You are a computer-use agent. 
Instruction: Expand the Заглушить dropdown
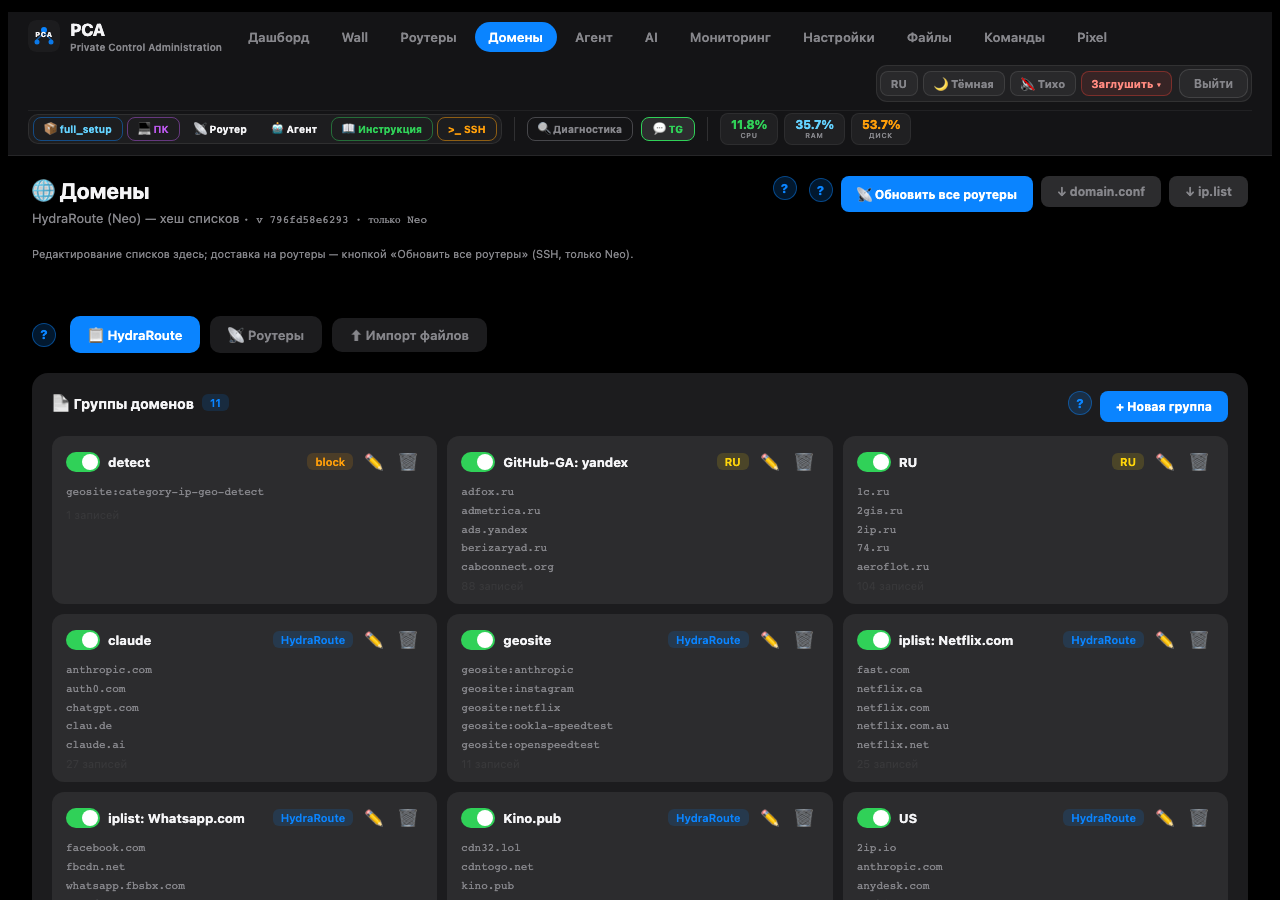tap(1126, 84)
